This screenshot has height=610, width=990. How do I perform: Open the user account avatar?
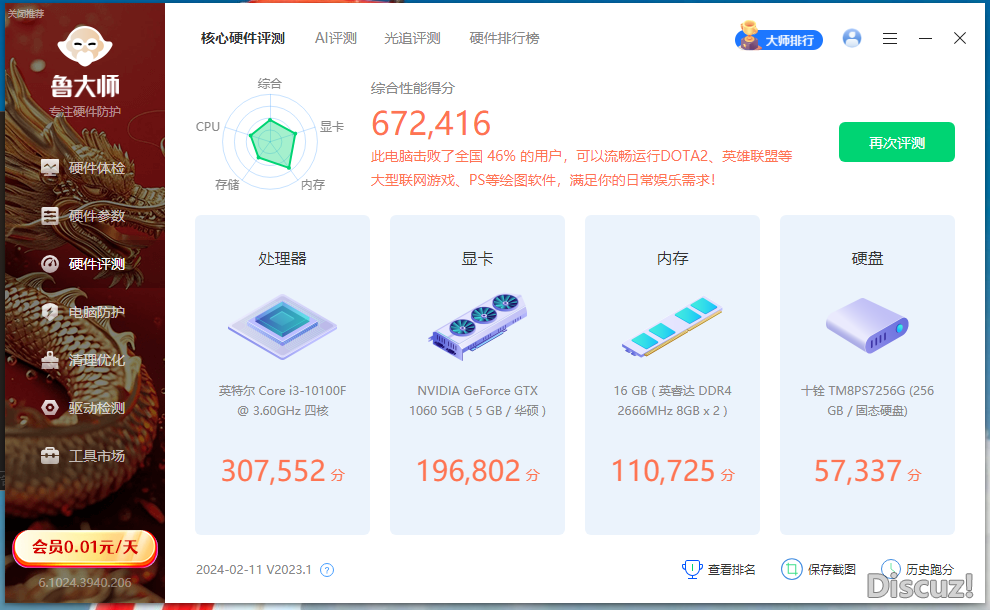852,39
